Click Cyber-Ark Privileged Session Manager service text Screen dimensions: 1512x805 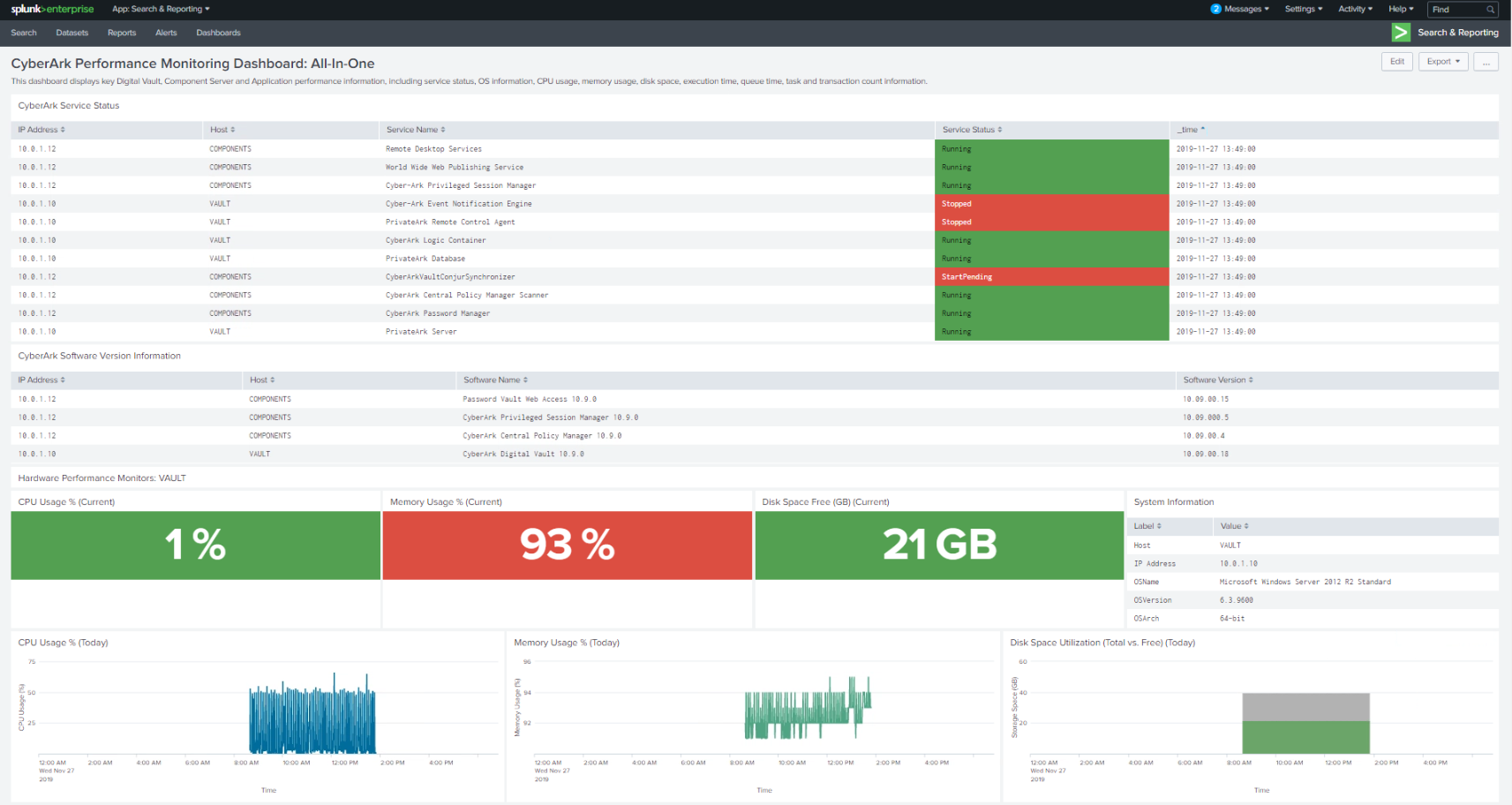click(x=461, y=186)
